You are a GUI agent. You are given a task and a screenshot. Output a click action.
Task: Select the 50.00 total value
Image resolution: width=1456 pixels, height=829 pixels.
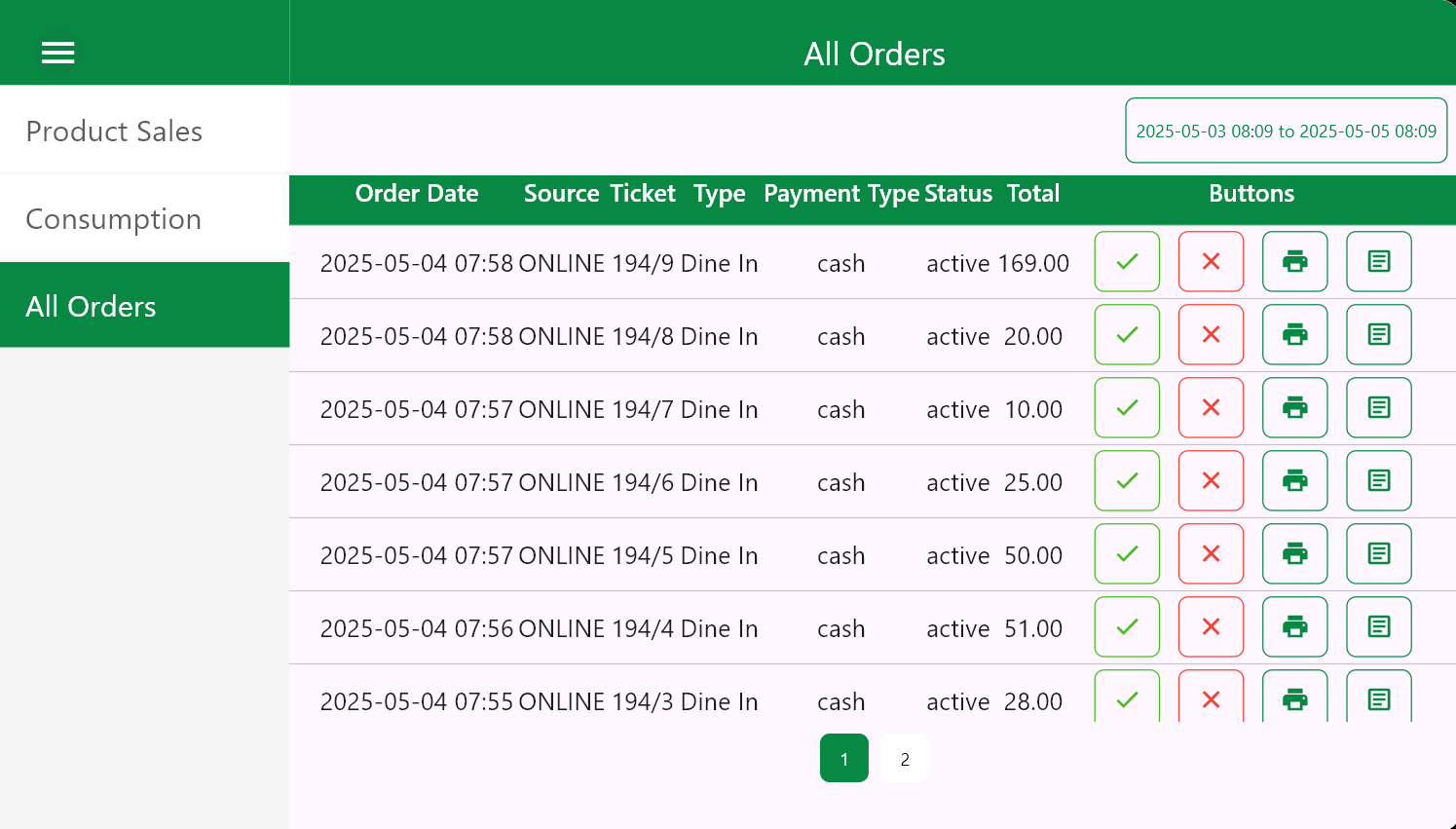tap(1033, 555)
